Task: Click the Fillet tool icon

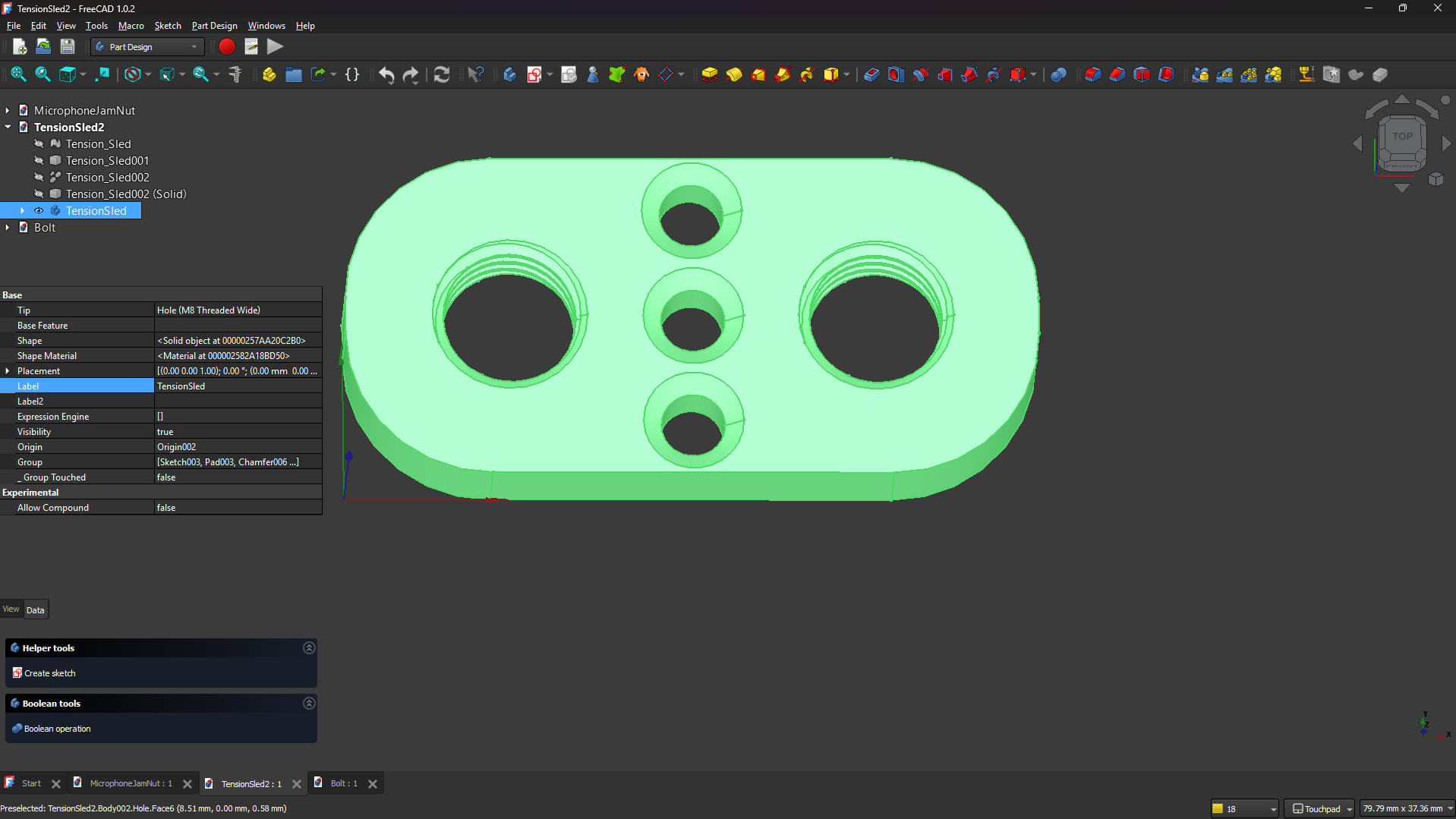Action: (1092, 74)
